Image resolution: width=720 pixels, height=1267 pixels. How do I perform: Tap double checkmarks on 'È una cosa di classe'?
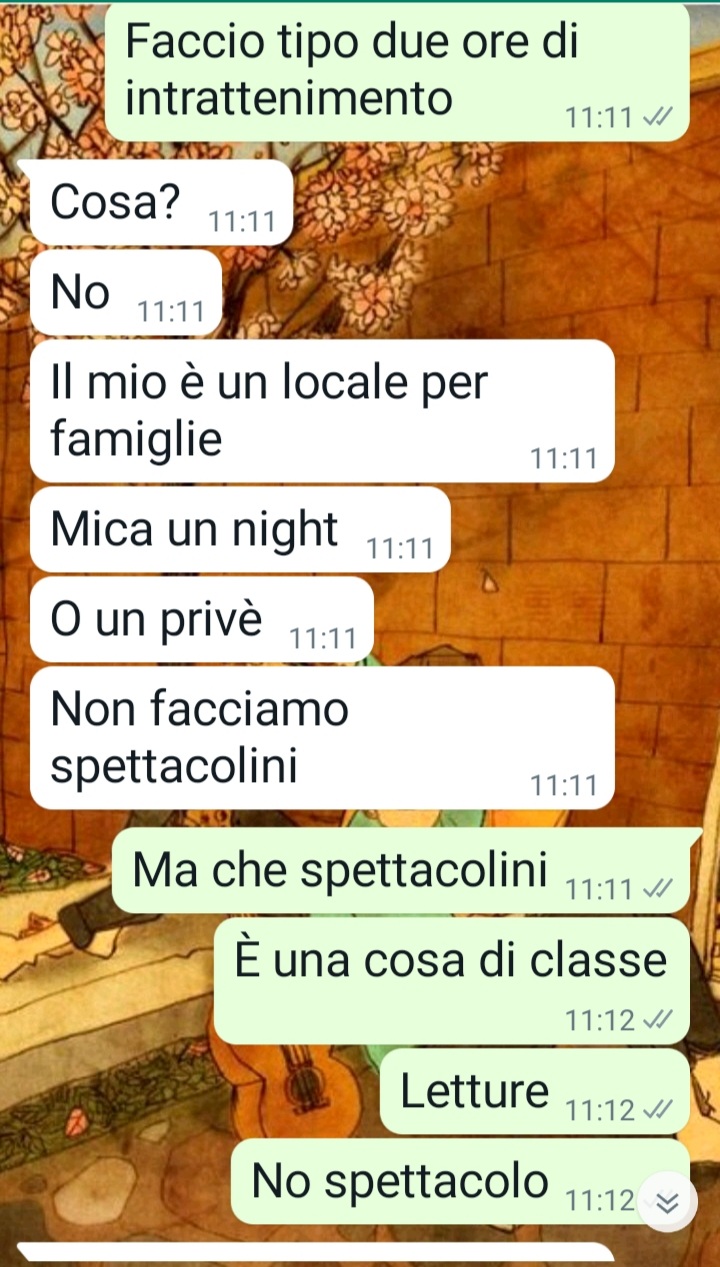pos(657,1020)
